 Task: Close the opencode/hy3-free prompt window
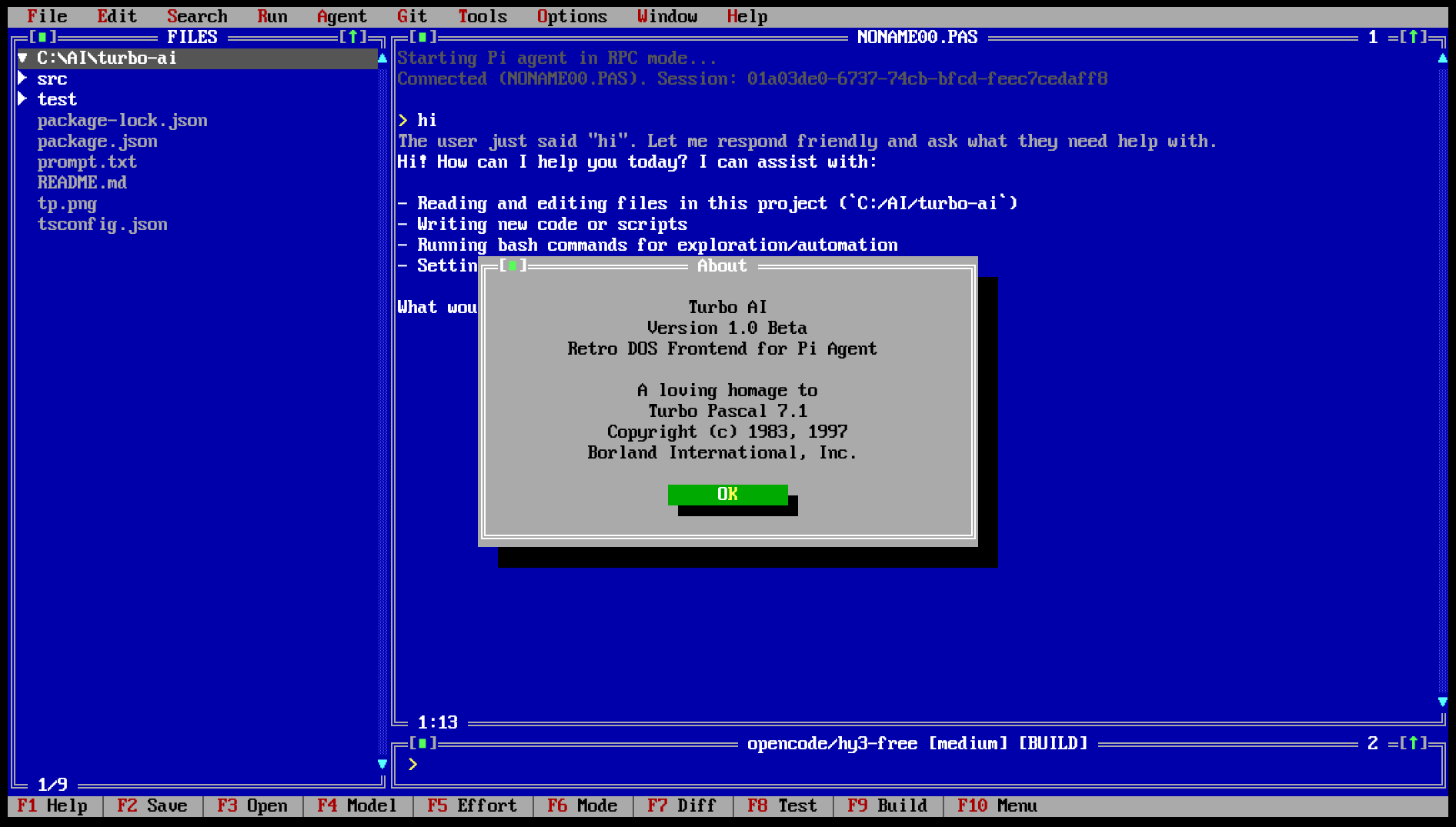click(422, 743)
